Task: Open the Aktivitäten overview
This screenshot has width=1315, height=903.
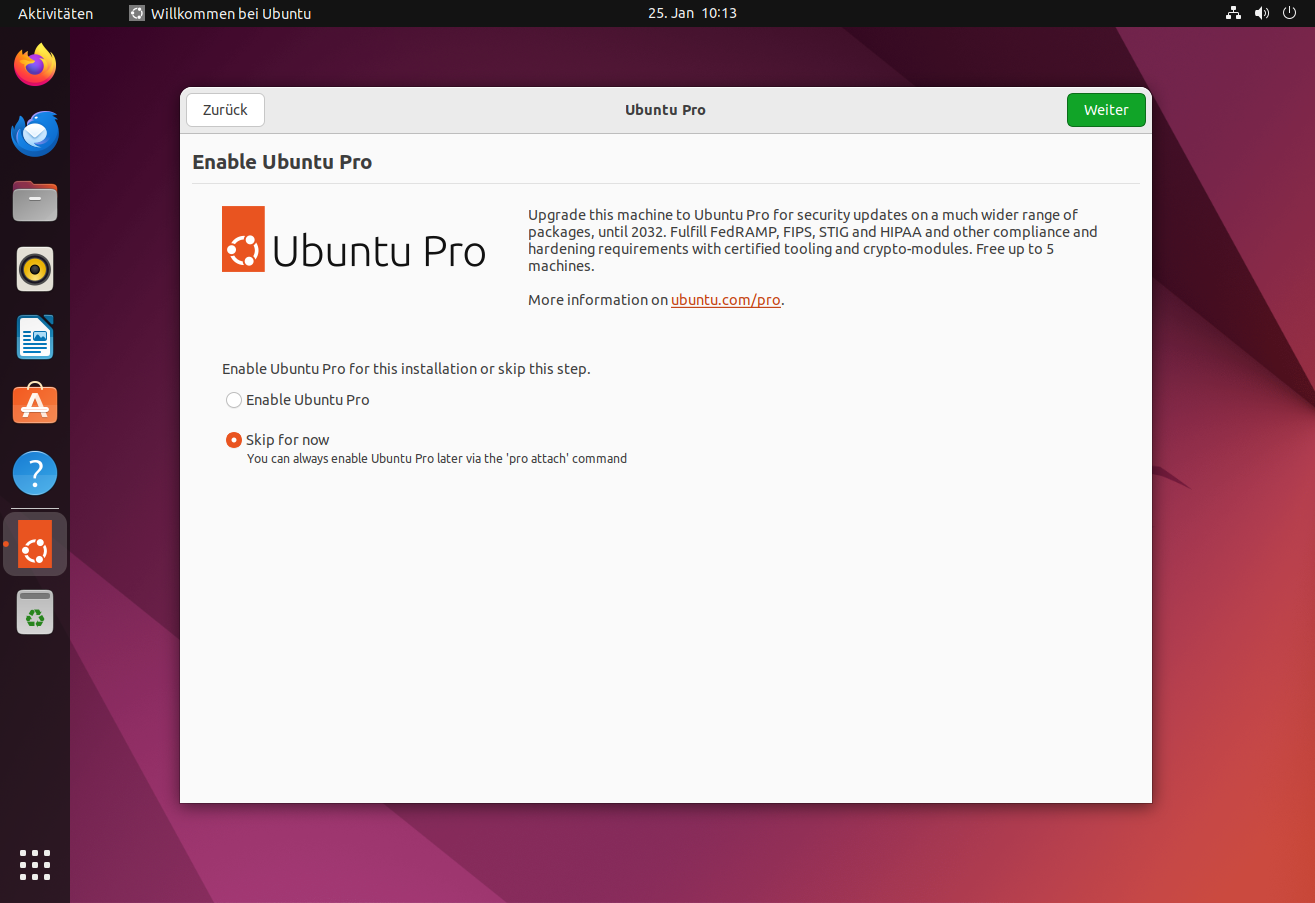Action: [x=56, y=13]
